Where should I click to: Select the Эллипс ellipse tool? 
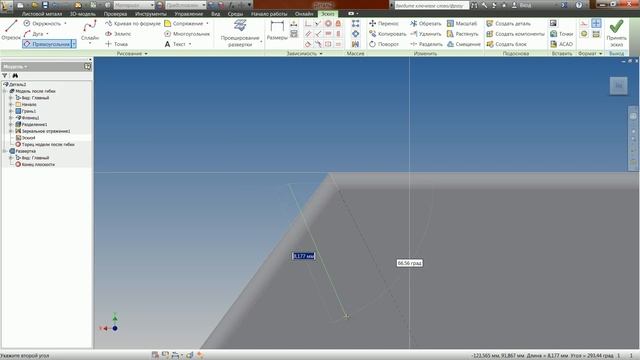(118, 34)
